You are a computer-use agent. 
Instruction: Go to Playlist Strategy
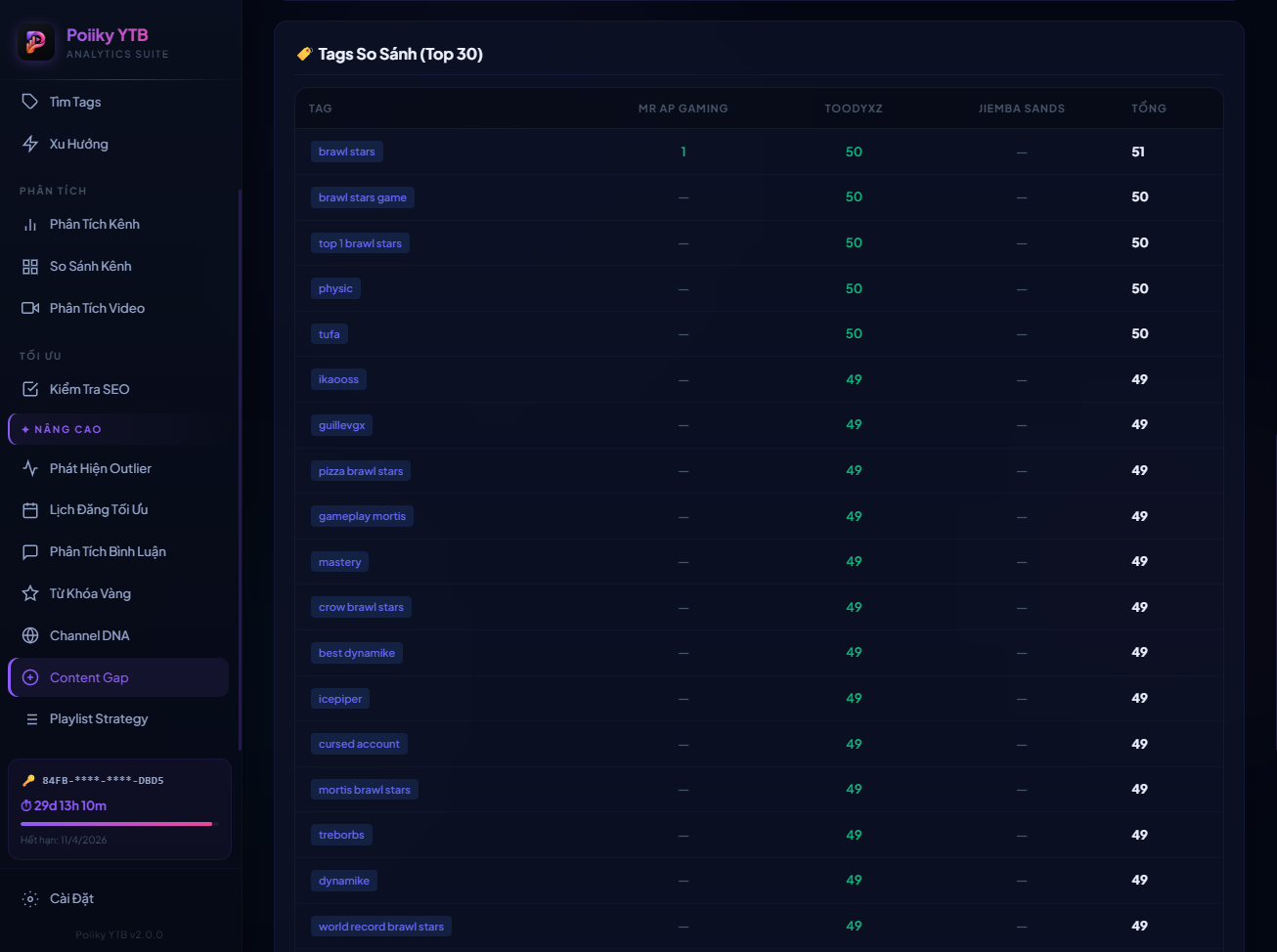point(99,719)
